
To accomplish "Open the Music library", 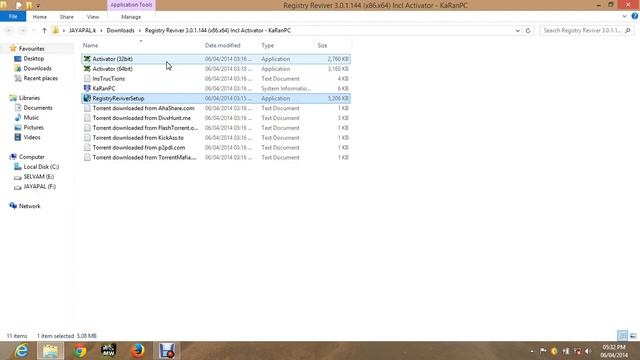I will coord(31,118).
